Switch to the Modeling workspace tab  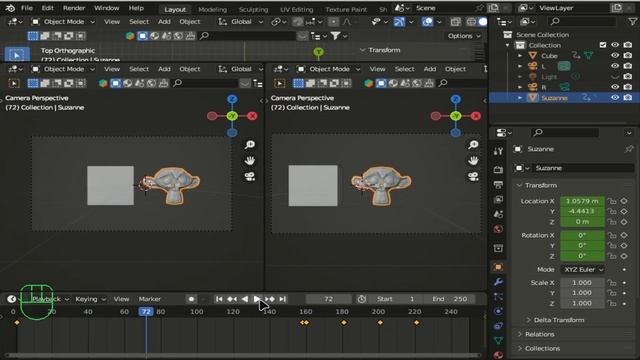coord(212,9)
